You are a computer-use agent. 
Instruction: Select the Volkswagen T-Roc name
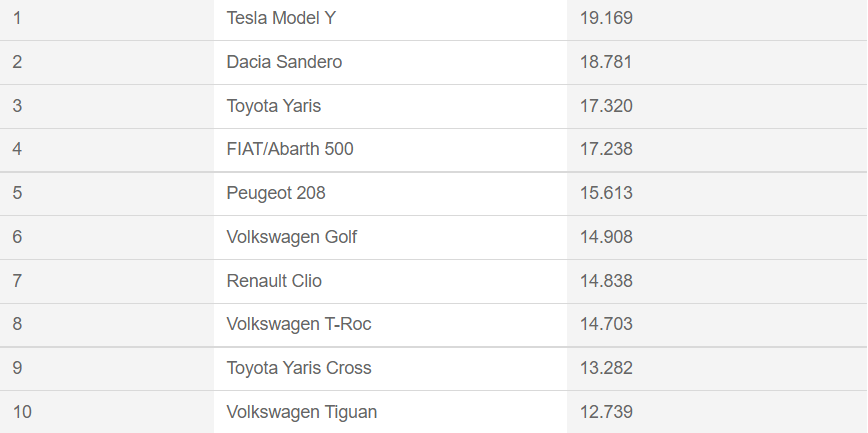(299, 324)
